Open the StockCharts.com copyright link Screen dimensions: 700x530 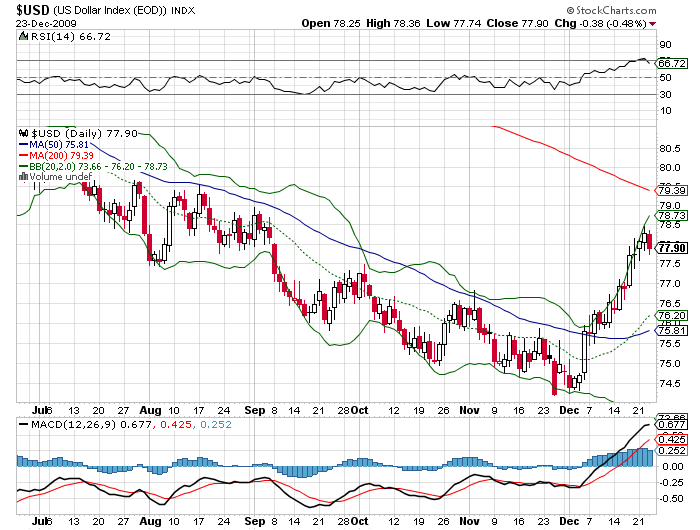611,10
